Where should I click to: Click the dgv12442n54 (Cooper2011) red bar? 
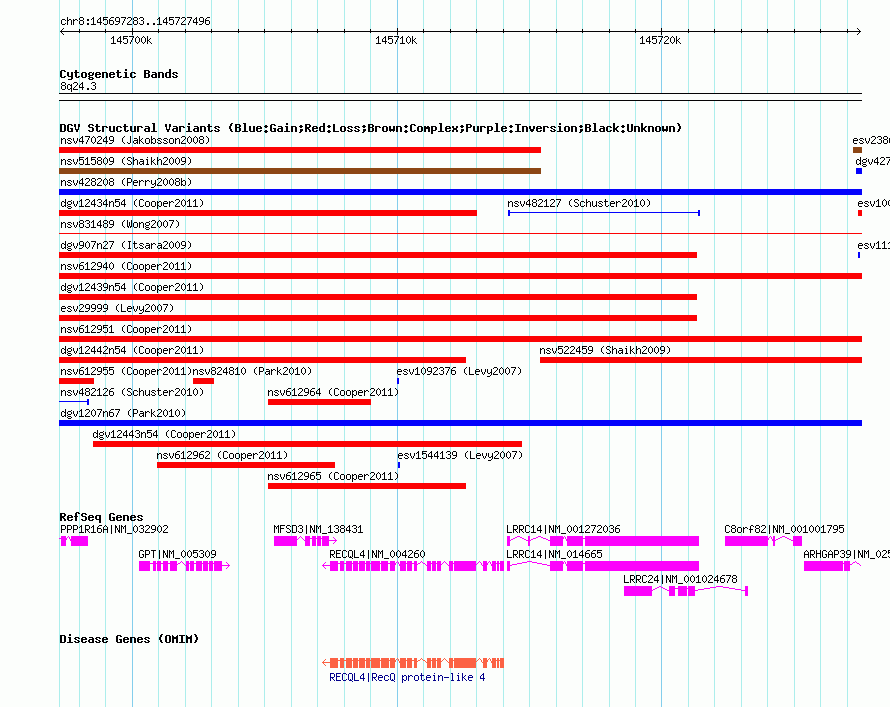[262, 360]
